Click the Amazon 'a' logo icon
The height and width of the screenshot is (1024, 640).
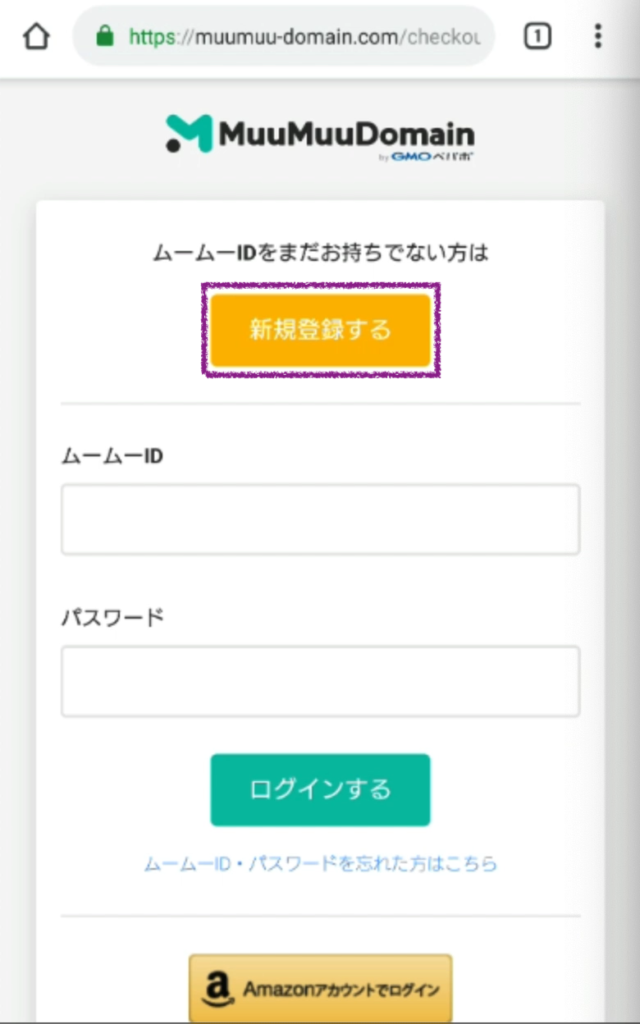(215, 990)
